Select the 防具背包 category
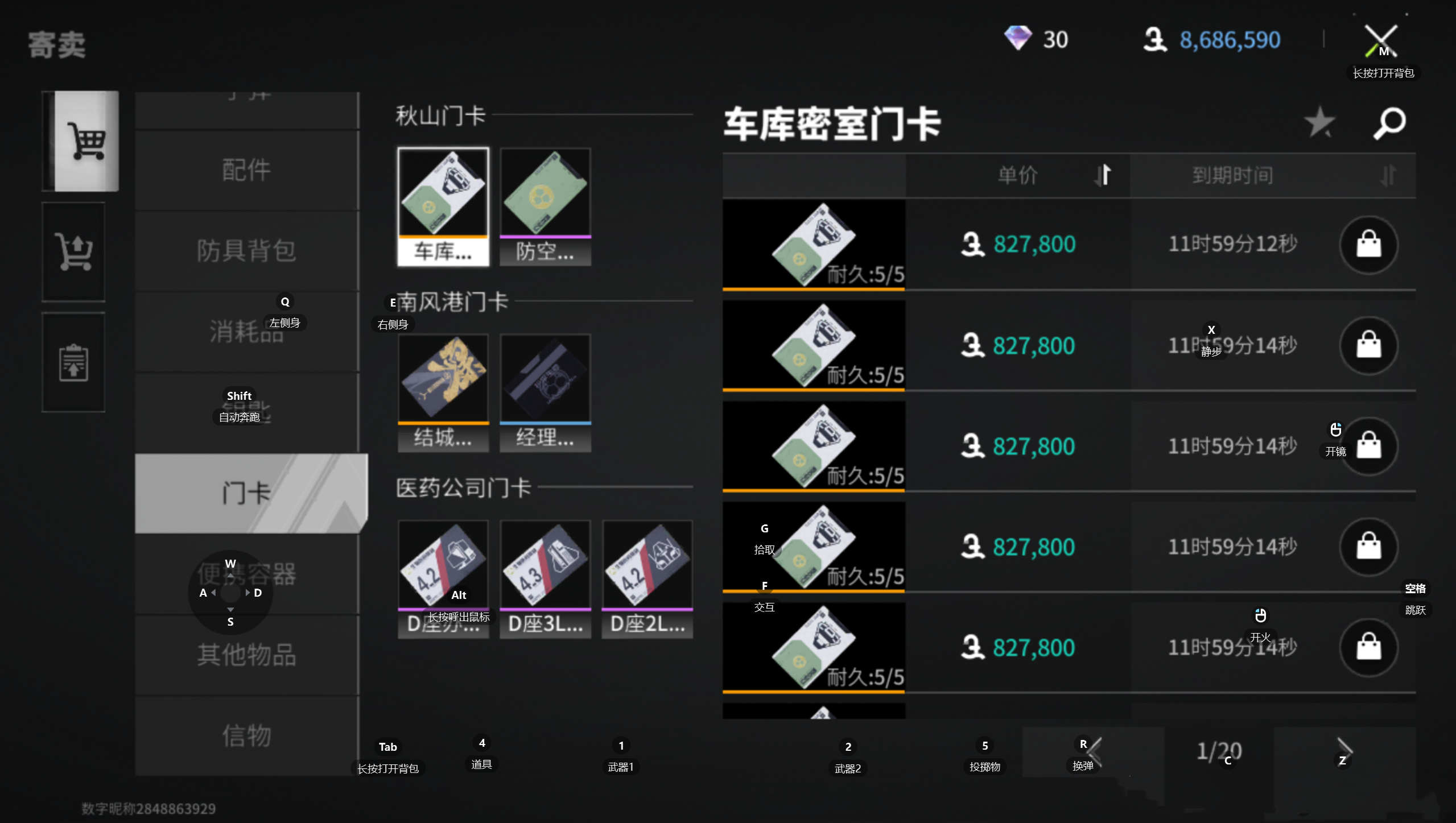This screenshot has height=823, width=1456. pos(246,251)
